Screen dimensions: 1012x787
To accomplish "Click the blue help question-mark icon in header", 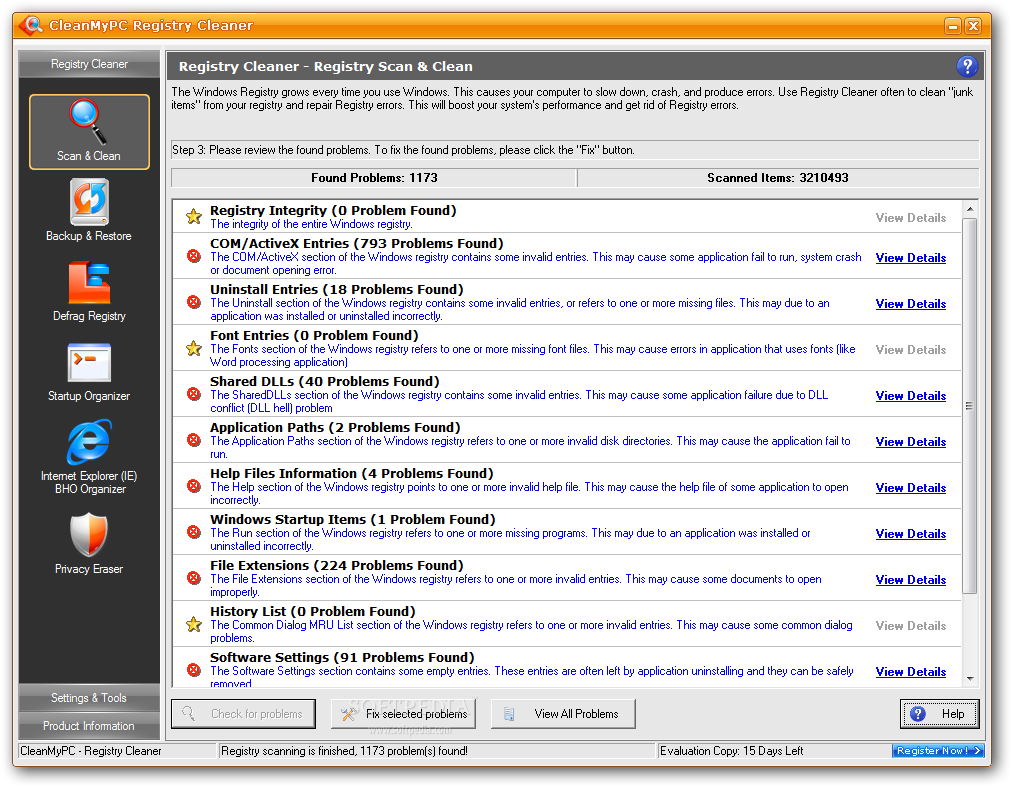I will point(966,66).
